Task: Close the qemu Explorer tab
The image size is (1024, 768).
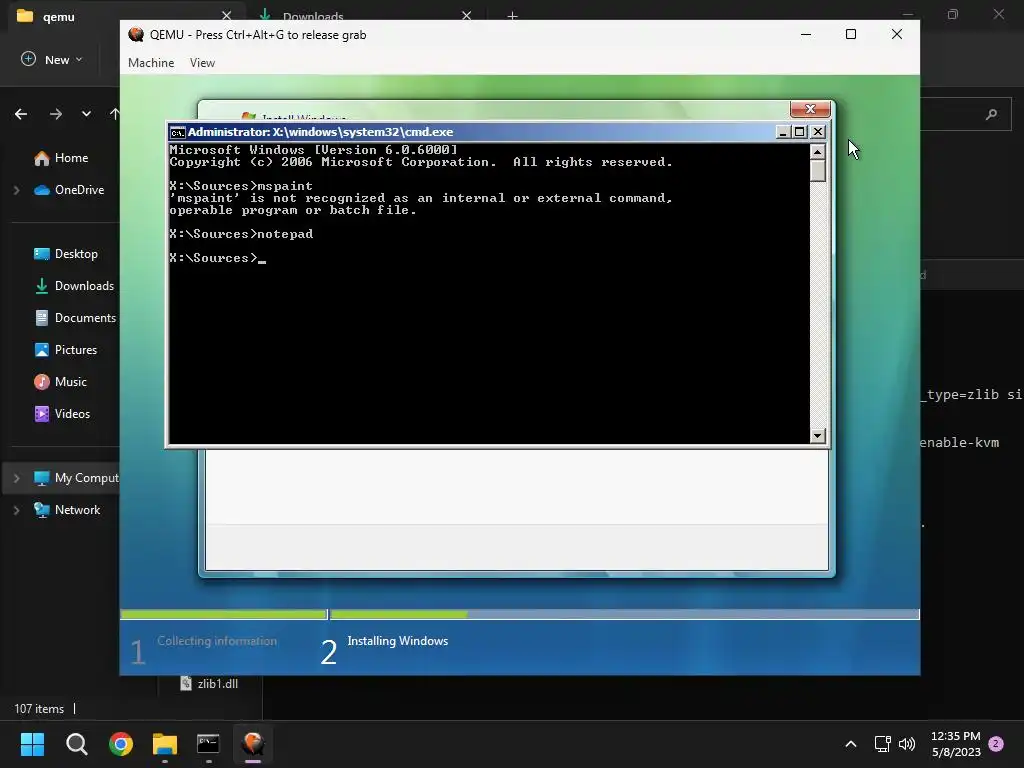Action: coord(226,16)
